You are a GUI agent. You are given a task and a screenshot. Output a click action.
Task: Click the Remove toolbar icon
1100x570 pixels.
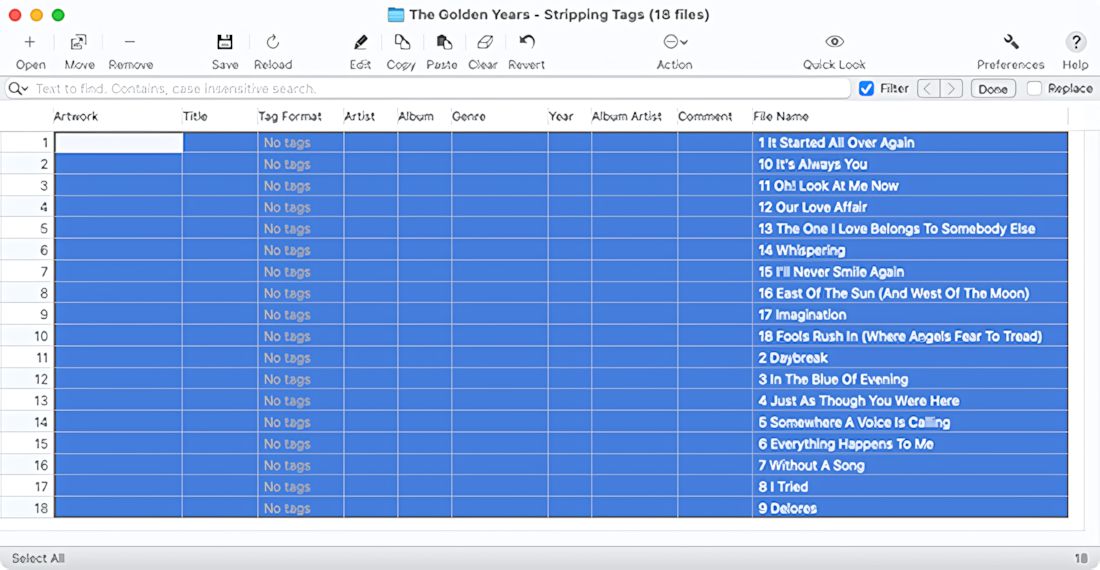pos(130,42)
